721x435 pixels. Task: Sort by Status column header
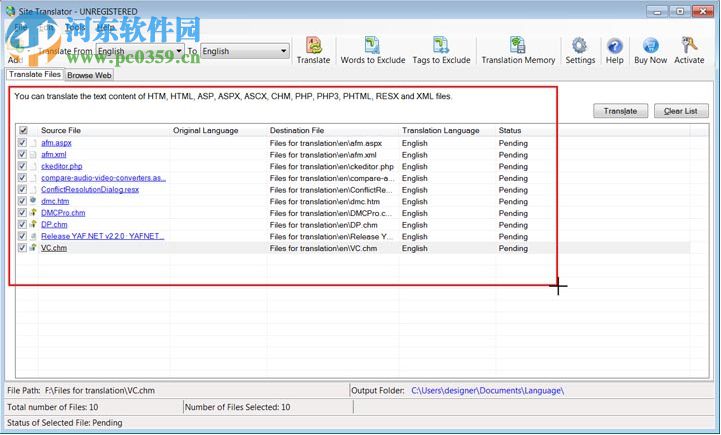(x=510, y=130)
